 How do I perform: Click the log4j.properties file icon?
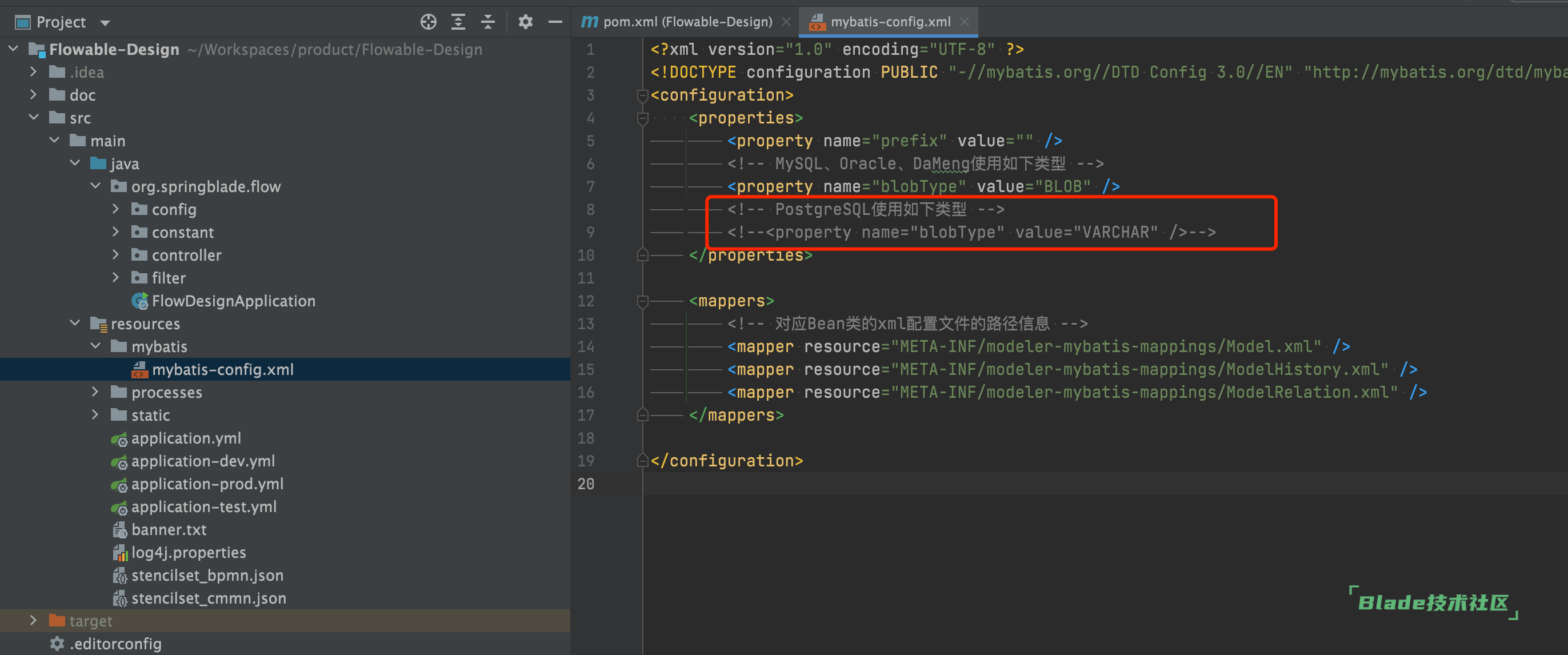tap(119, 553)
